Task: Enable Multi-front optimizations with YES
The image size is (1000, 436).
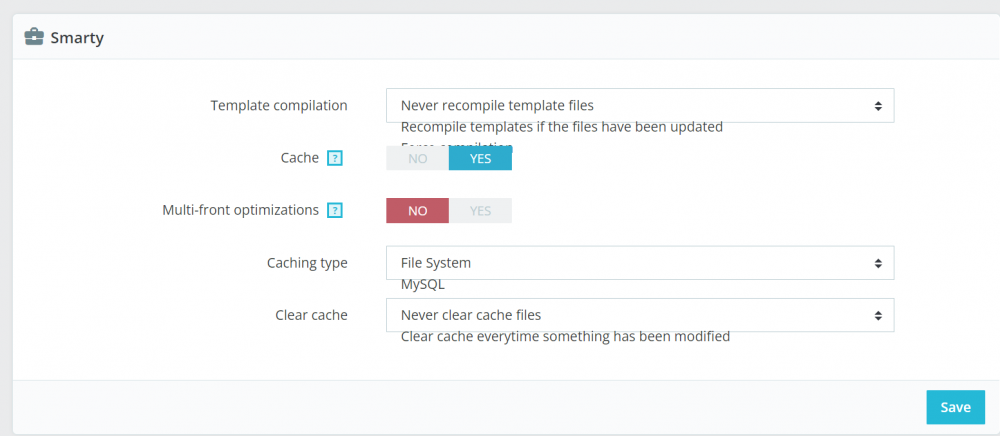Action: pos(480,211)
